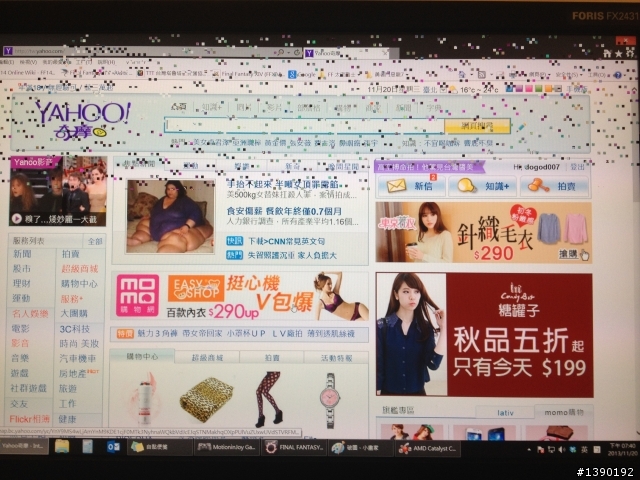This screenshot has height=480, width=640.
Task: Open Outlook from the taskbar
Action: coord(113,447)
